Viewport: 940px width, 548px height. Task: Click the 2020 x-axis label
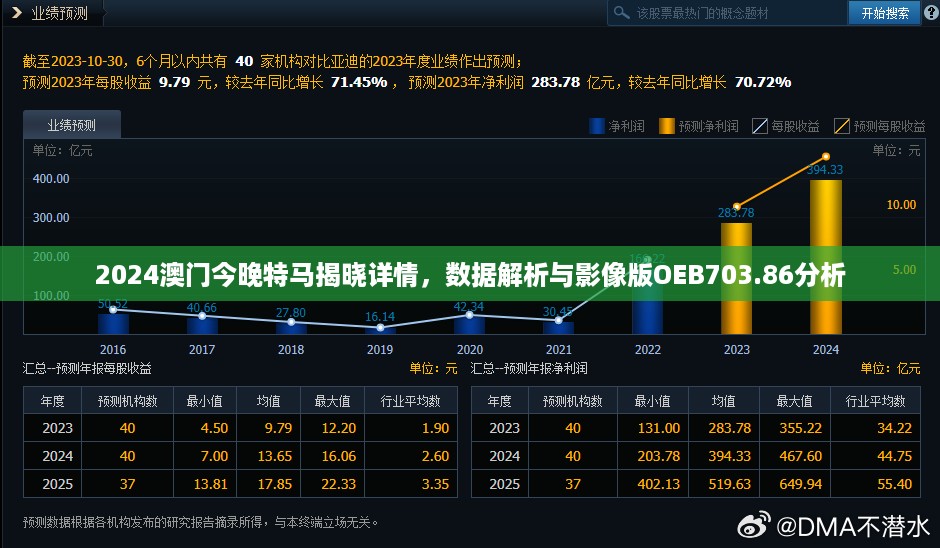pos(469,350)
